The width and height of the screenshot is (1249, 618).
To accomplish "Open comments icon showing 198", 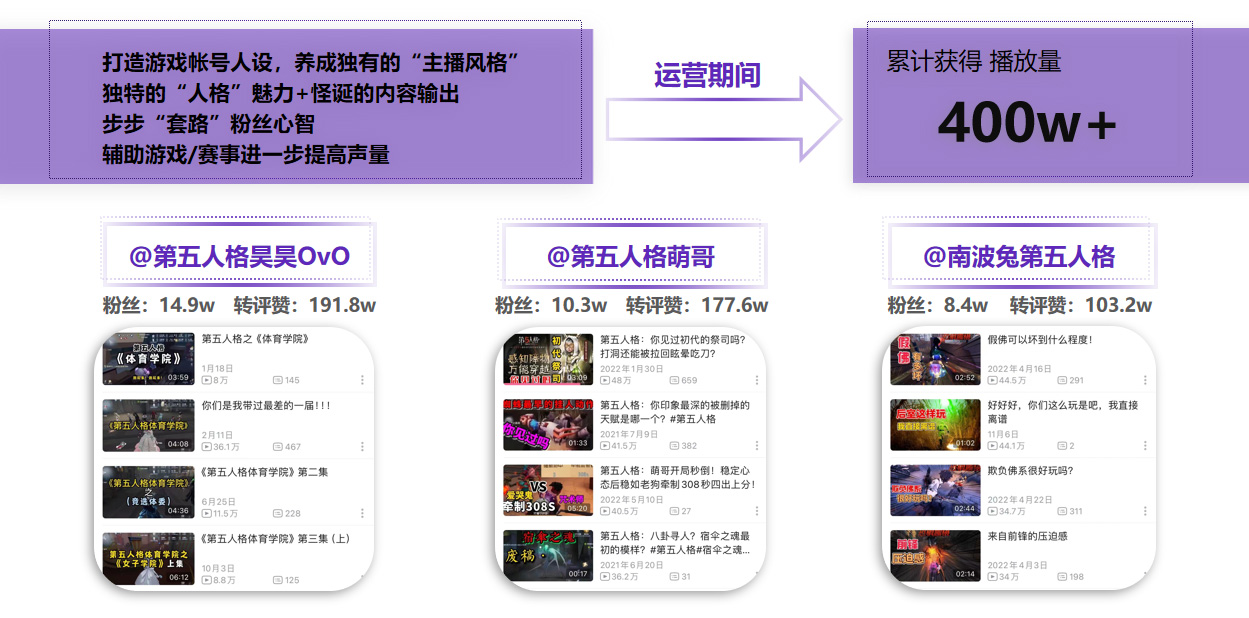I will point(1062,577).
